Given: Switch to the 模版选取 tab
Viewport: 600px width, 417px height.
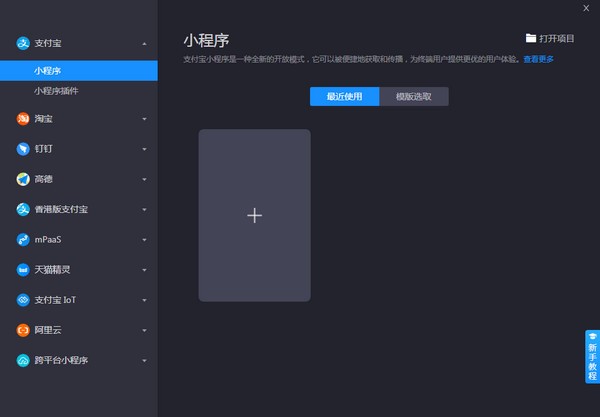Looking at the screenshot, I should (x=414, y=97).
